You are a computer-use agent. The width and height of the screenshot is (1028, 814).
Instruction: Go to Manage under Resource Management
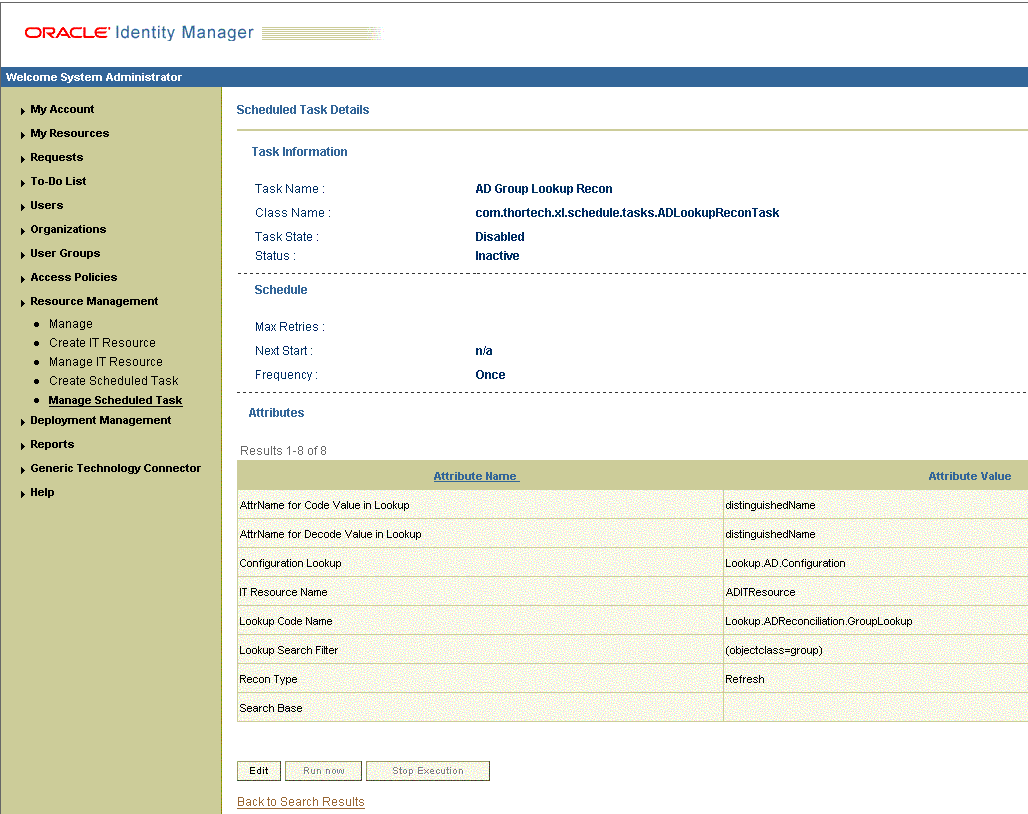(71, 324)
